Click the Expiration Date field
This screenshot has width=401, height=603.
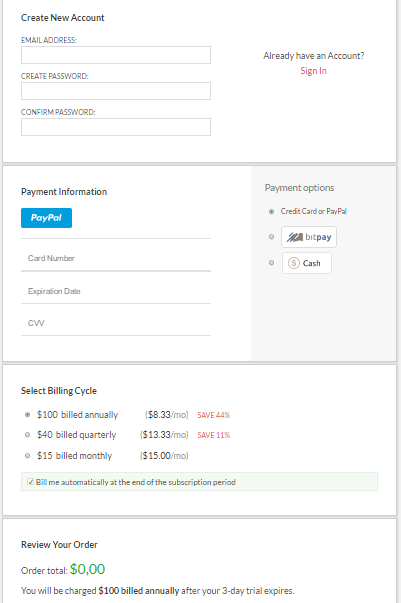coord(116,291)
